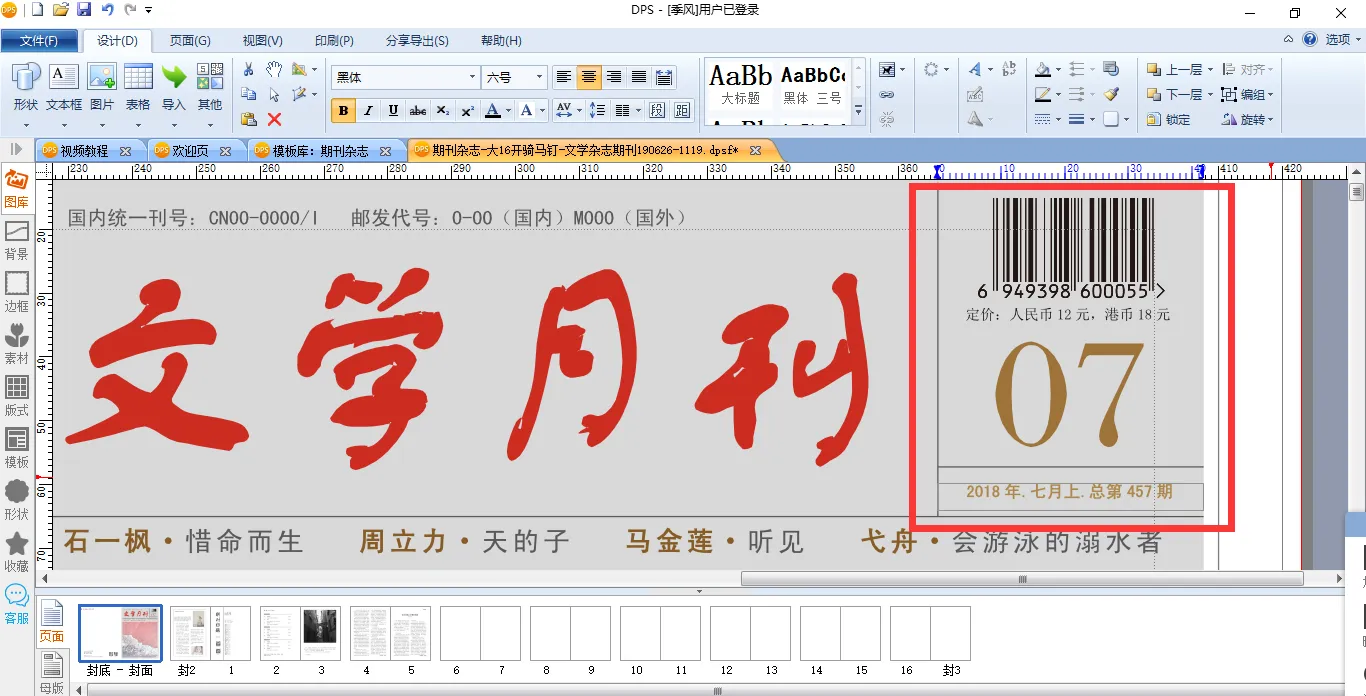Click the horizontal canvas scrollbar

1022,579
